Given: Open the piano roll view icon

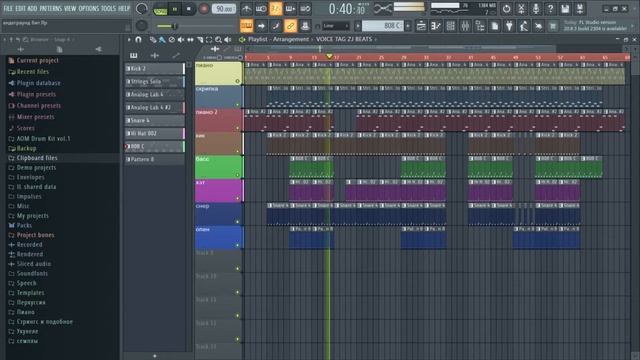Looking at the screenshot, I should pos(436,26).
